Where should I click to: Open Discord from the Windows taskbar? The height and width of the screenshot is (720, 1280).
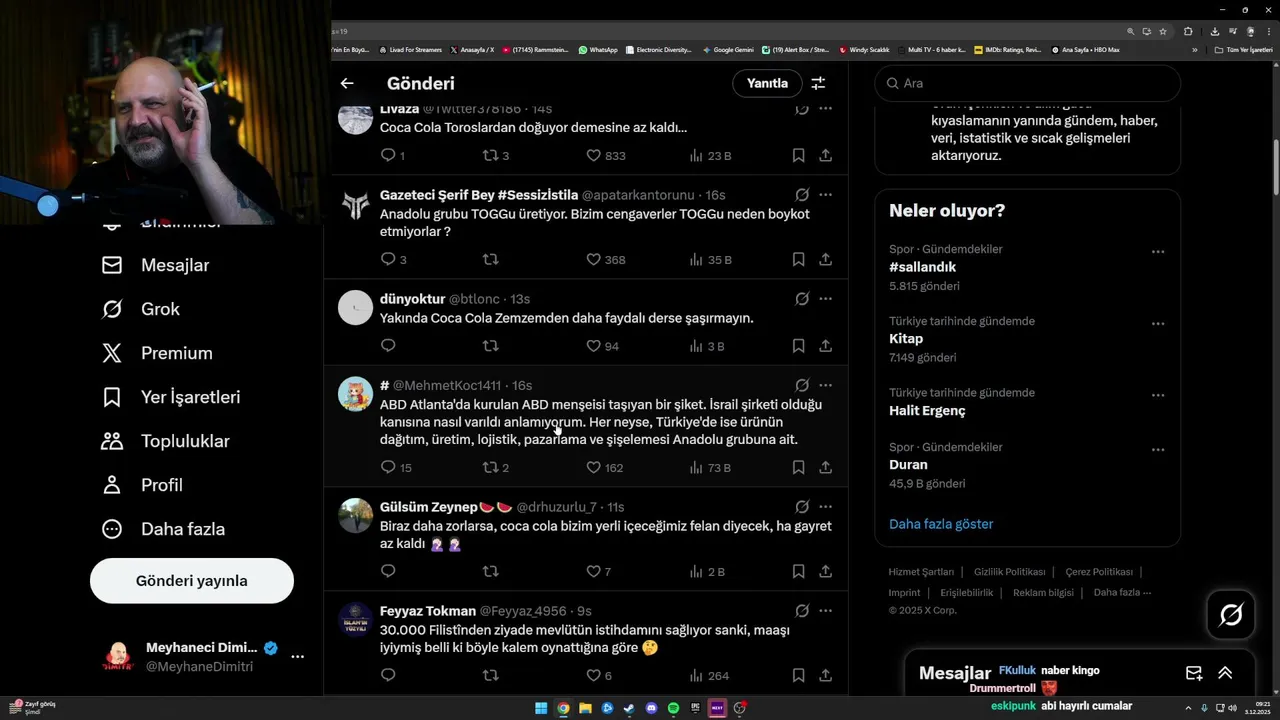tap(651, 708)
